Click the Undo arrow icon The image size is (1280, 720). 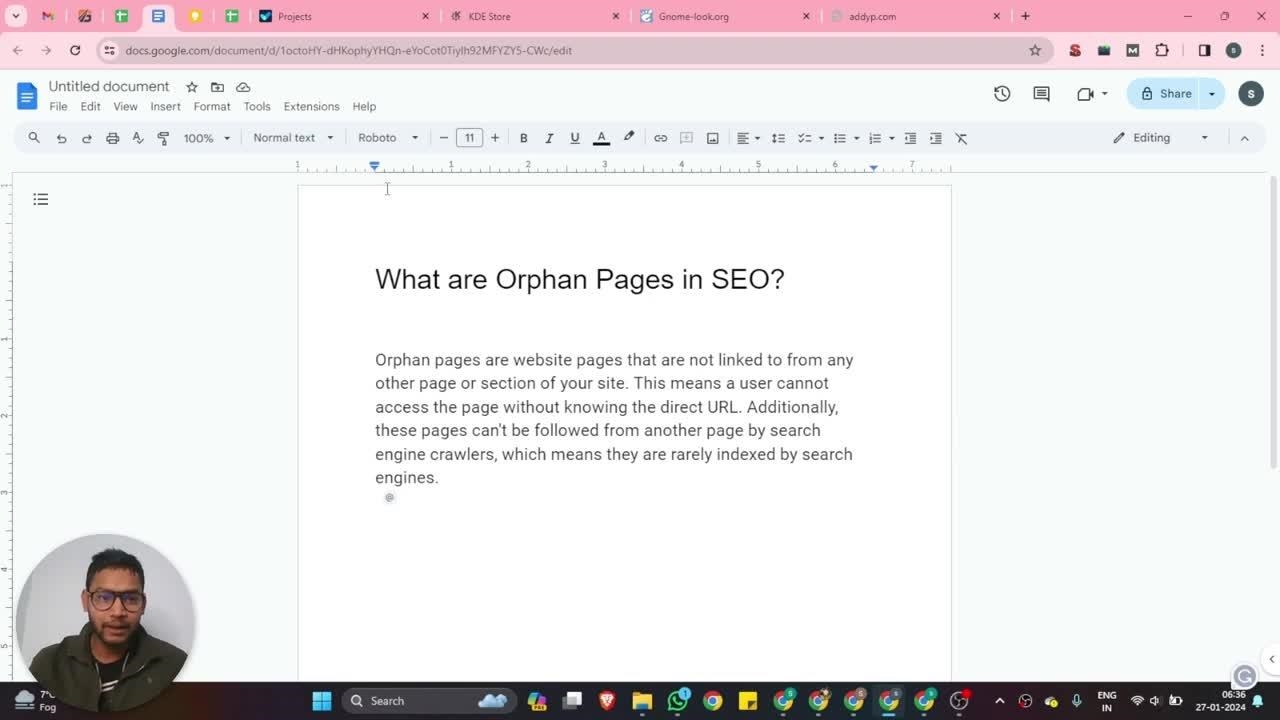[61, 138]
